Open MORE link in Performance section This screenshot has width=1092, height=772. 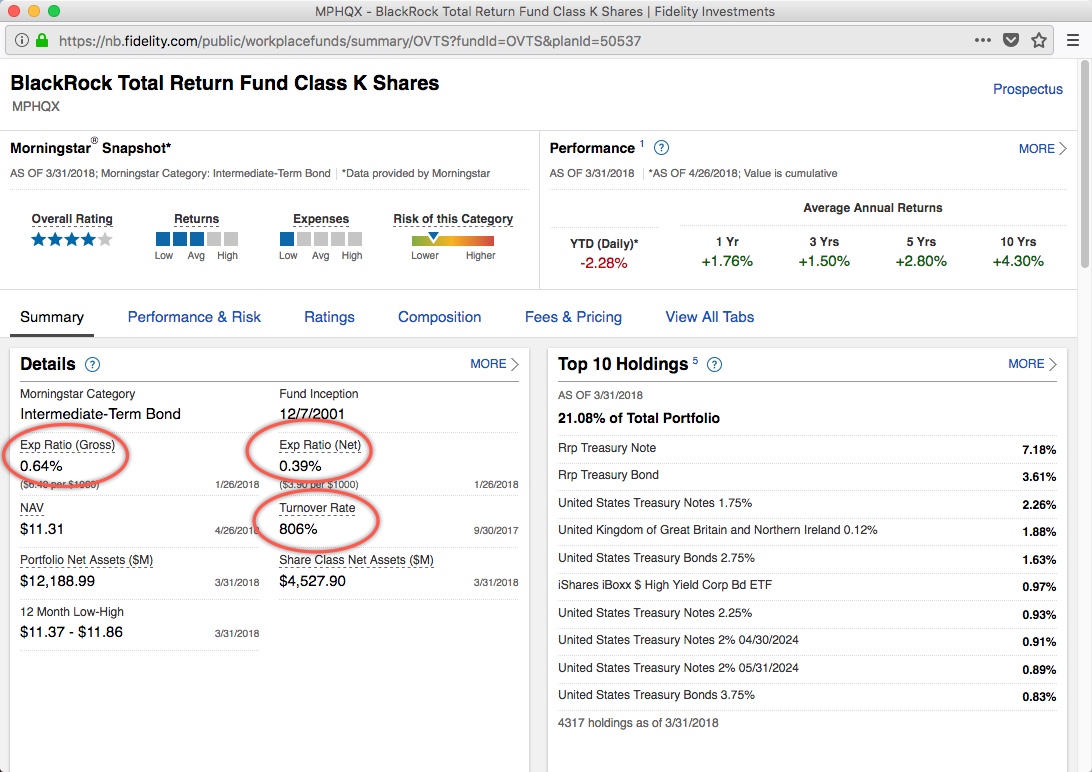point(1043,148)
